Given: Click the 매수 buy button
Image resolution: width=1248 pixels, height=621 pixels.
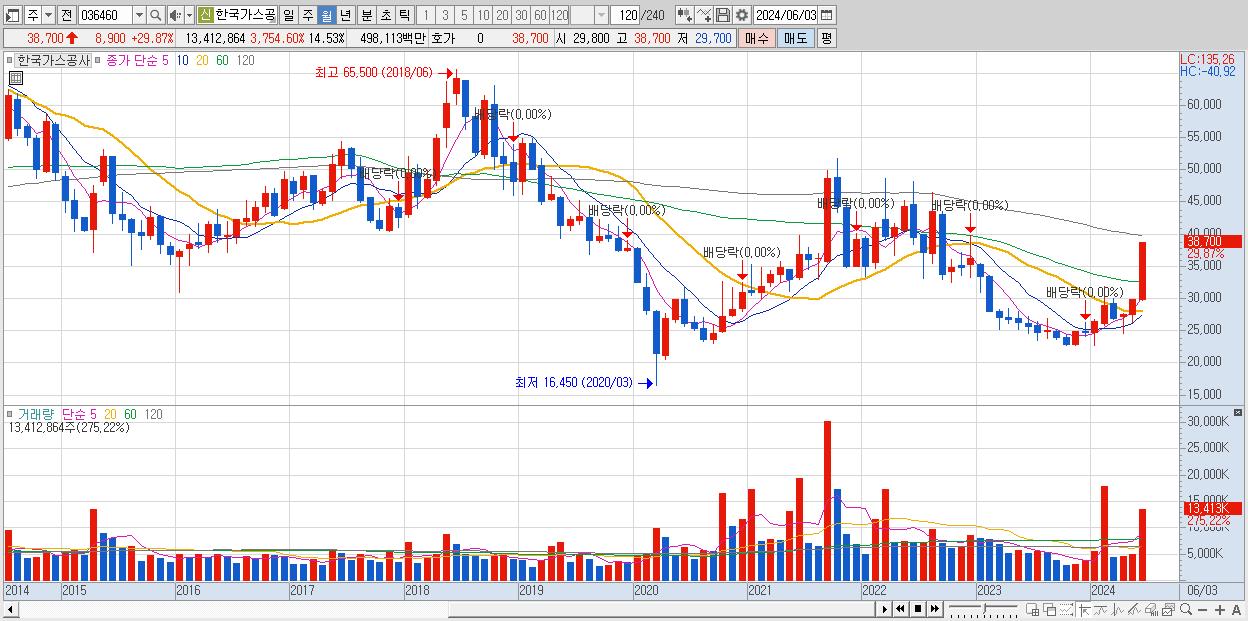Looking at the screenshot, I should tap(757, 38).
